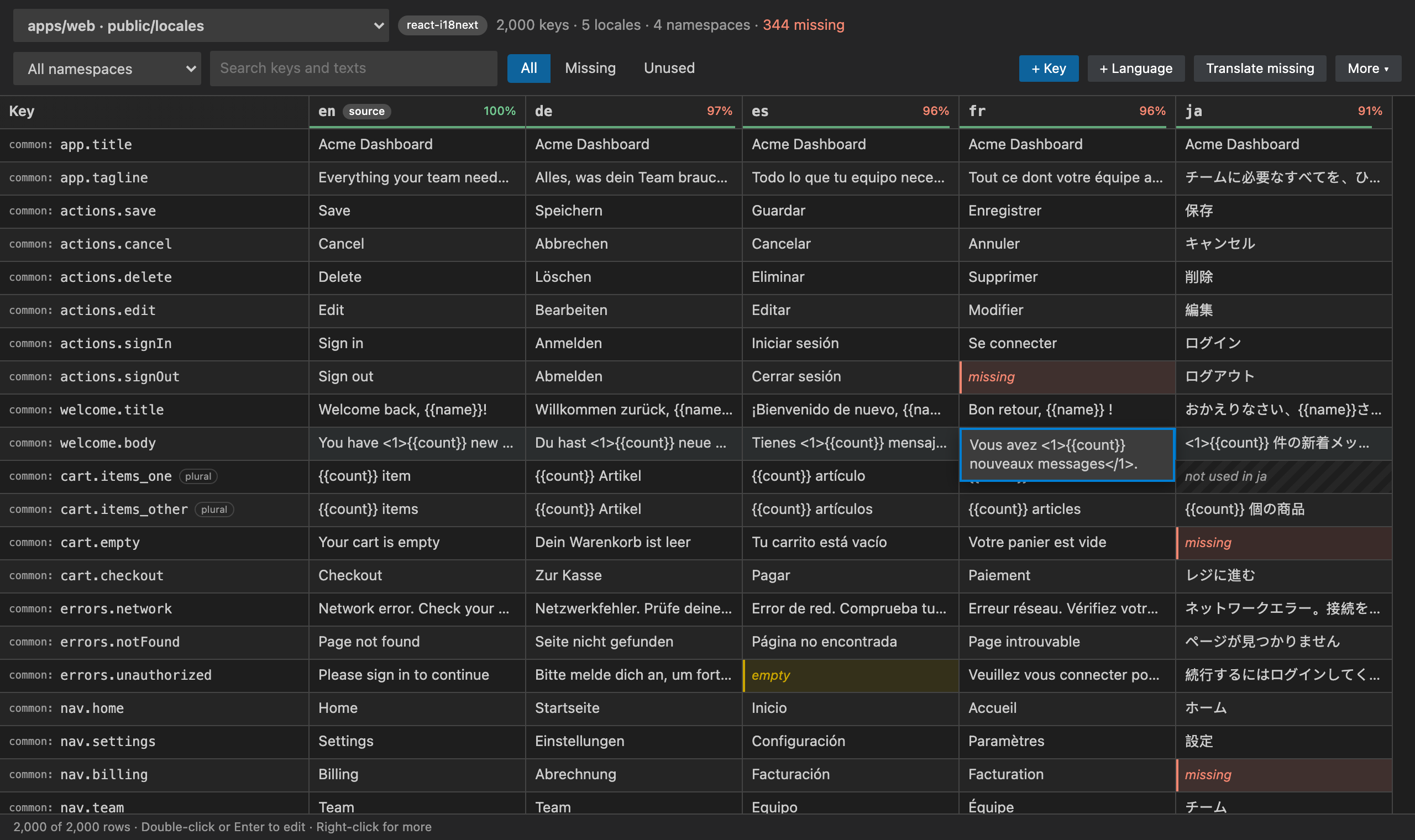
Task: Select the missing ja cell for nav.billing
Action: coord(1284,775)
